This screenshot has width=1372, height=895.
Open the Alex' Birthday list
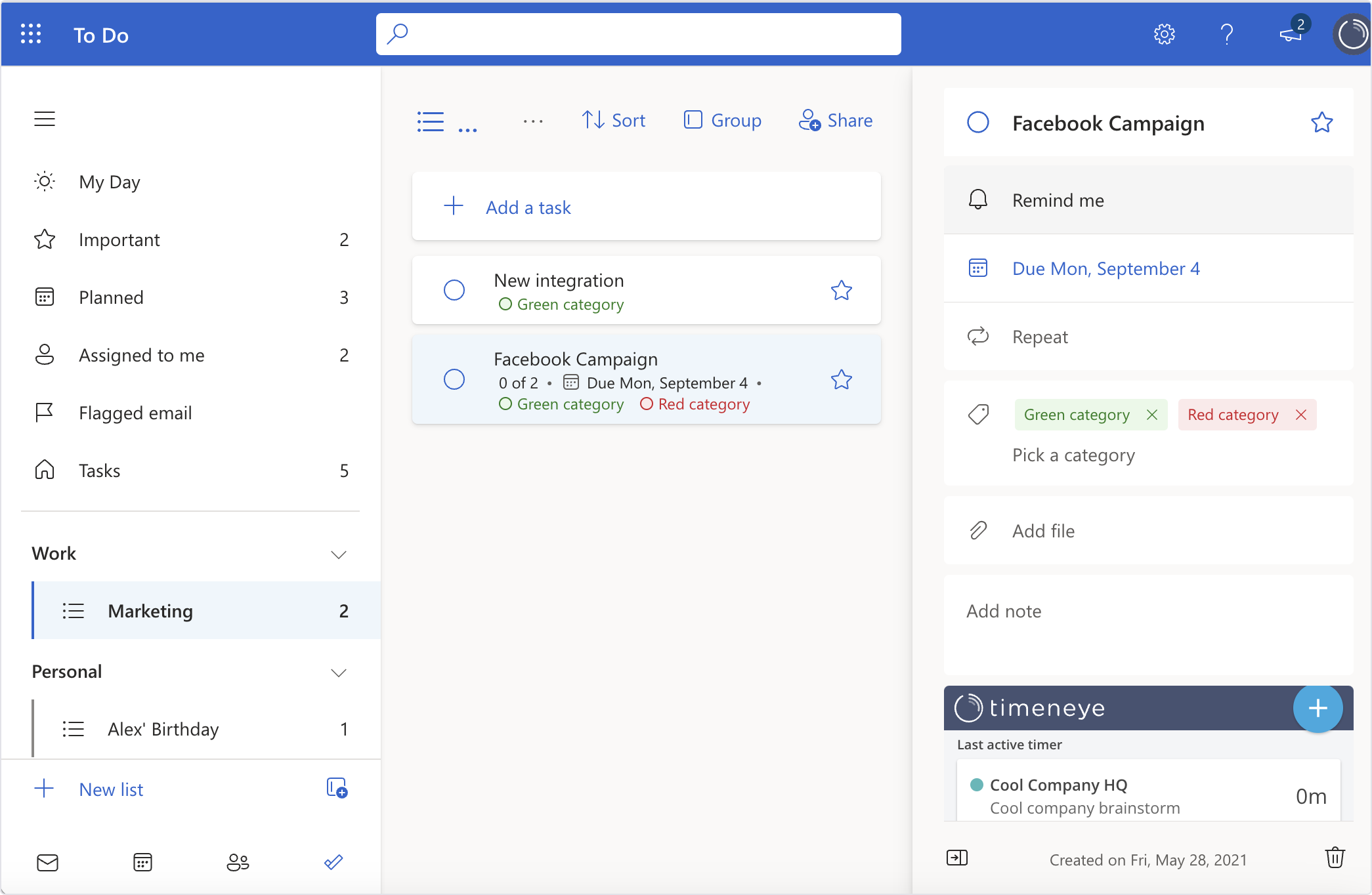pyautogui.click(x=163, y=728)
